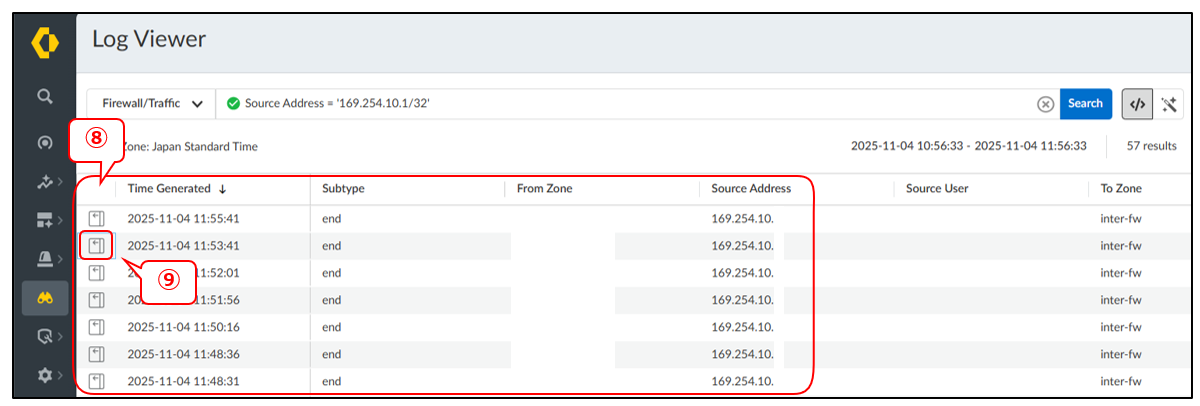This screenshot has height=406, width=1200.
Task: Click the To Zone column header
Action: 1121,188
